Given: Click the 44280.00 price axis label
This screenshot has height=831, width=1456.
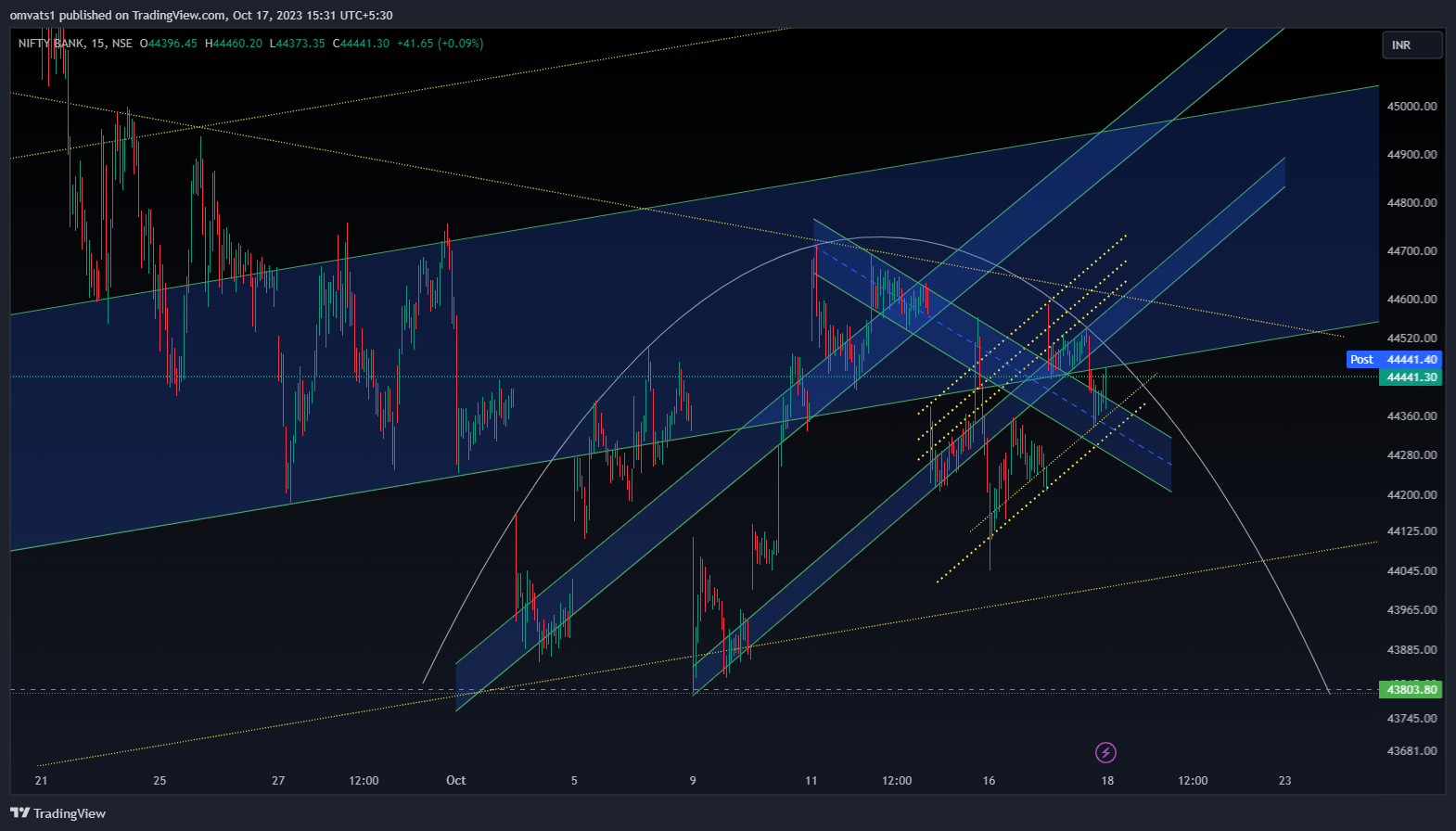Looking at the screenshot, I should tap(1411, 455).
